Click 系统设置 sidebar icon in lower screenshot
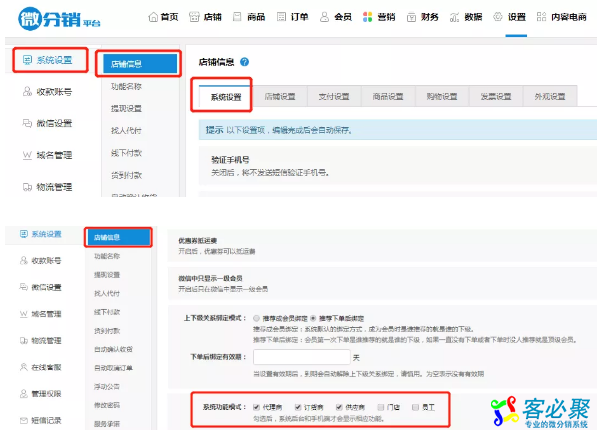This screenshot has height=433, width=603. 24,234
